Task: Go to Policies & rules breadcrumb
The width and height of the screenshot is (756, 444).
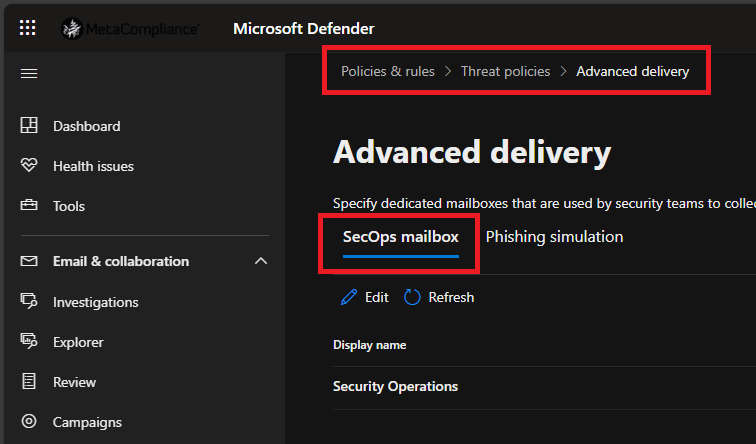Action: [x=388, y=71]
